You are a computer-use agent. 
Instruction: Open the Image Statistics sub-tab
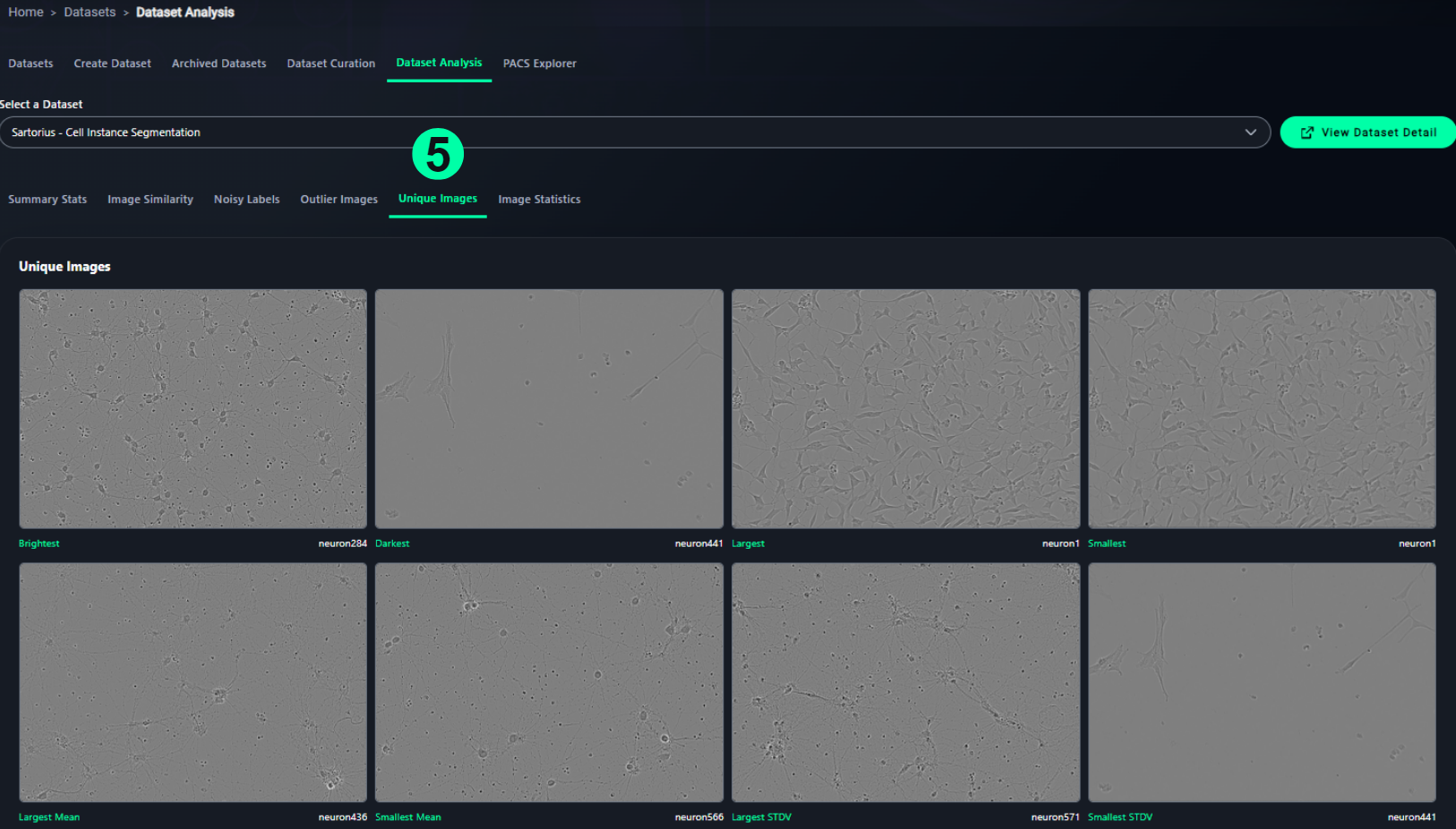click(x=539, y=200)
